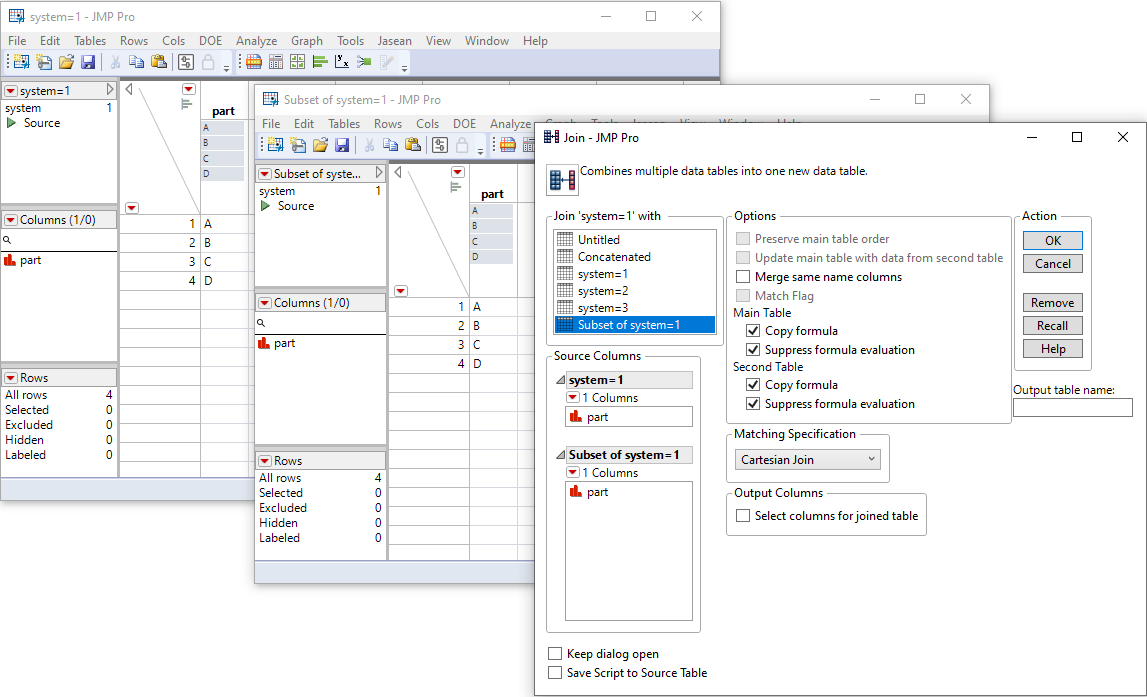The image size is (1147, 697).
Task: Open the red triangle menu next to Columns (1/0)
Action: (x=11, y=218)
